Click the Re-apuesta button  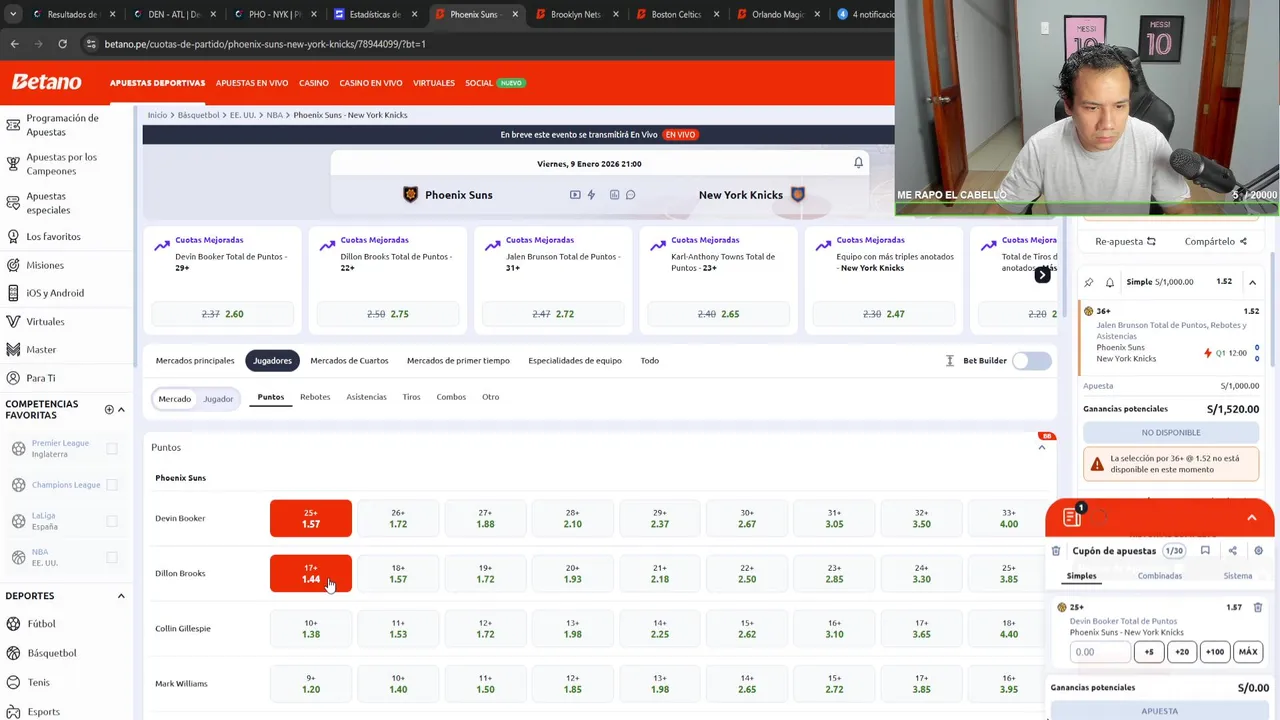1125,241
